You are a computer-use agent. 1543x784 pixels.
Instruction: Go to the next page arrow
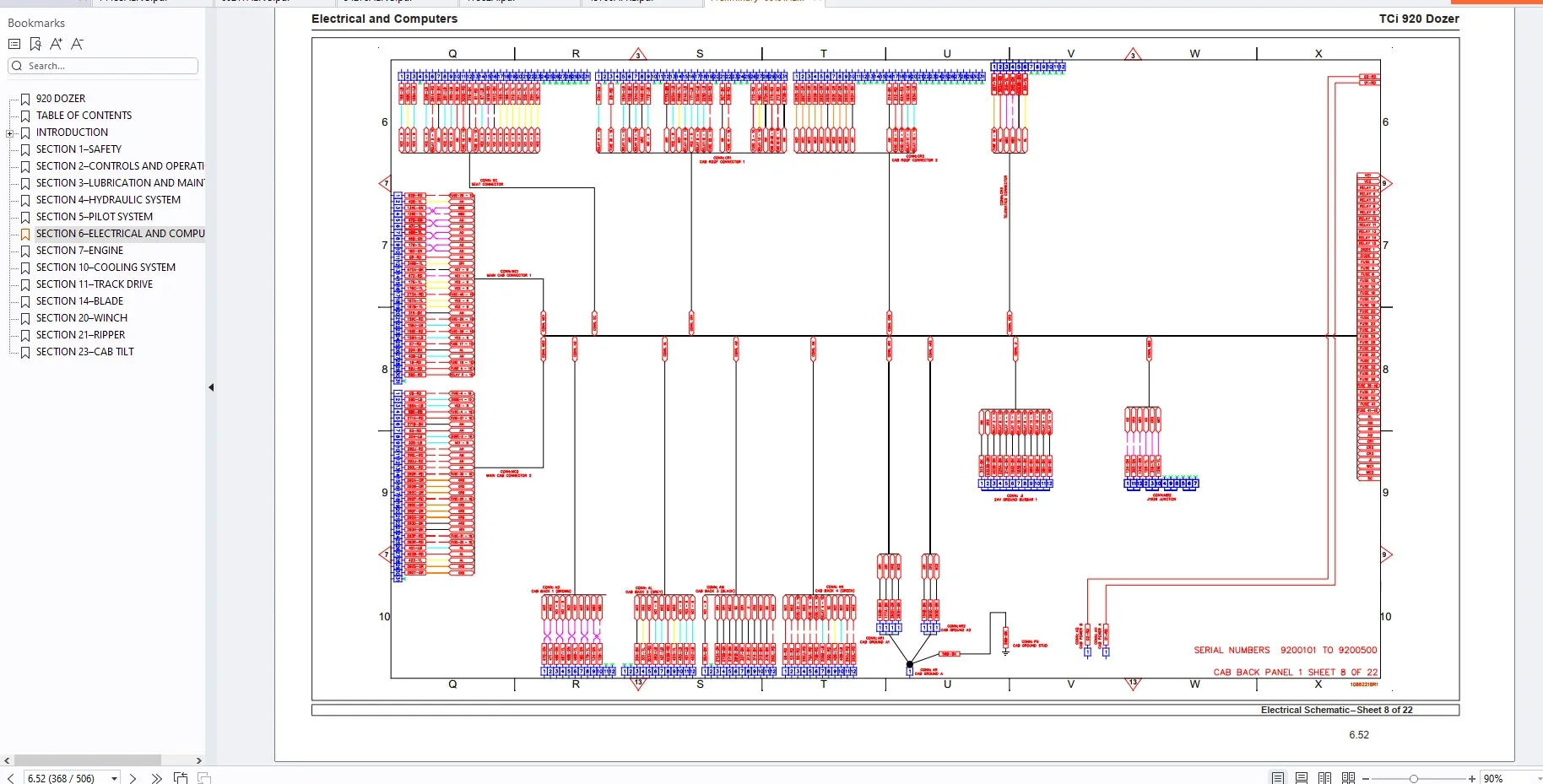pyautogui.click(x=133, y=778)
